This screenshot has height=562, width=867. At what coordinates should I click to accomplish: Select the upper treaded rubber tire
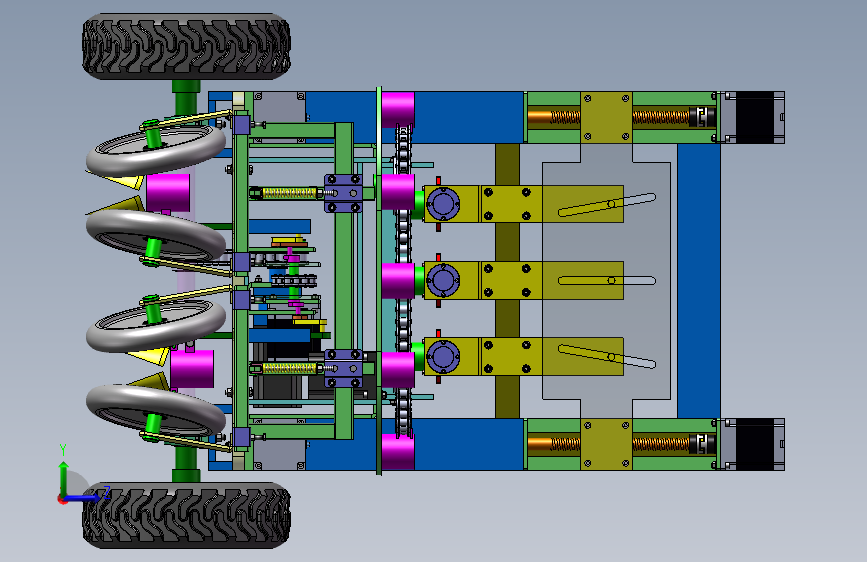tap(186, 46)
